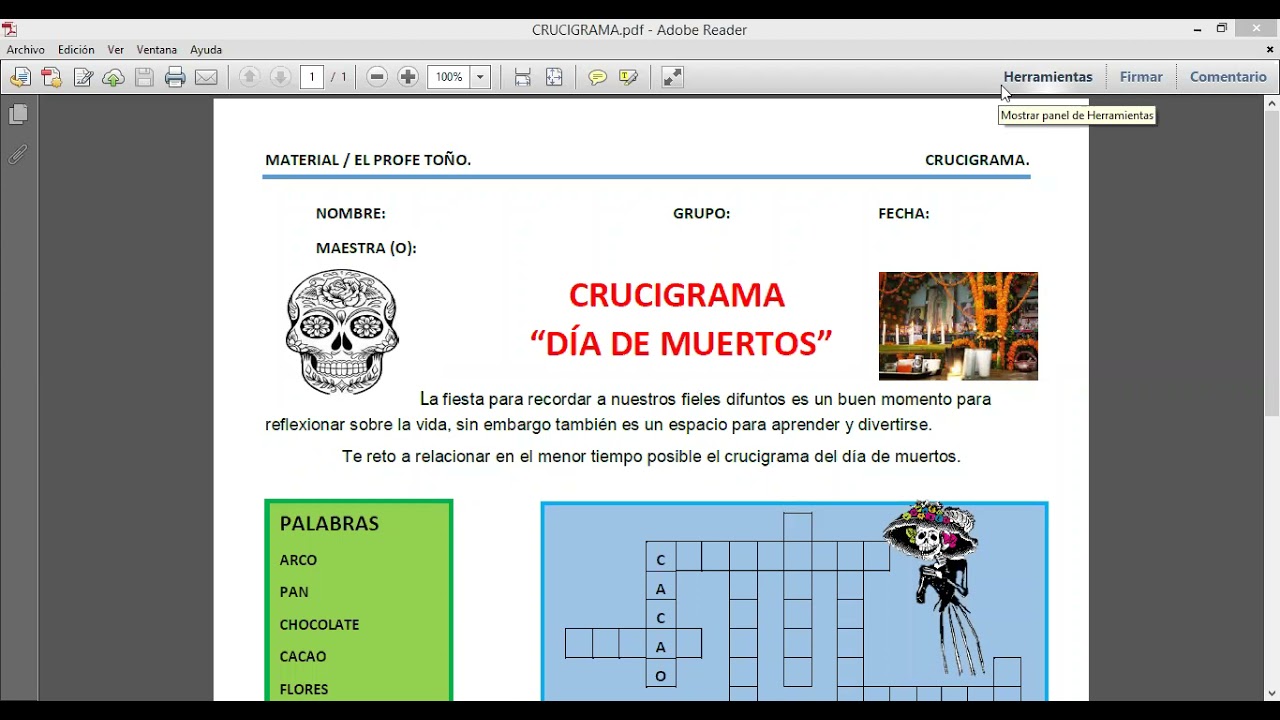Open the Archivo menu
This screenshot has height=720, width=1280.
click(x=26, y=49)
